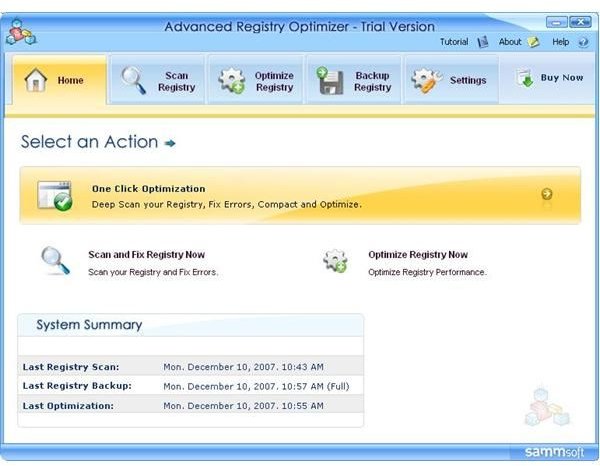Select Optimize Registry Now

pos(418,254)
